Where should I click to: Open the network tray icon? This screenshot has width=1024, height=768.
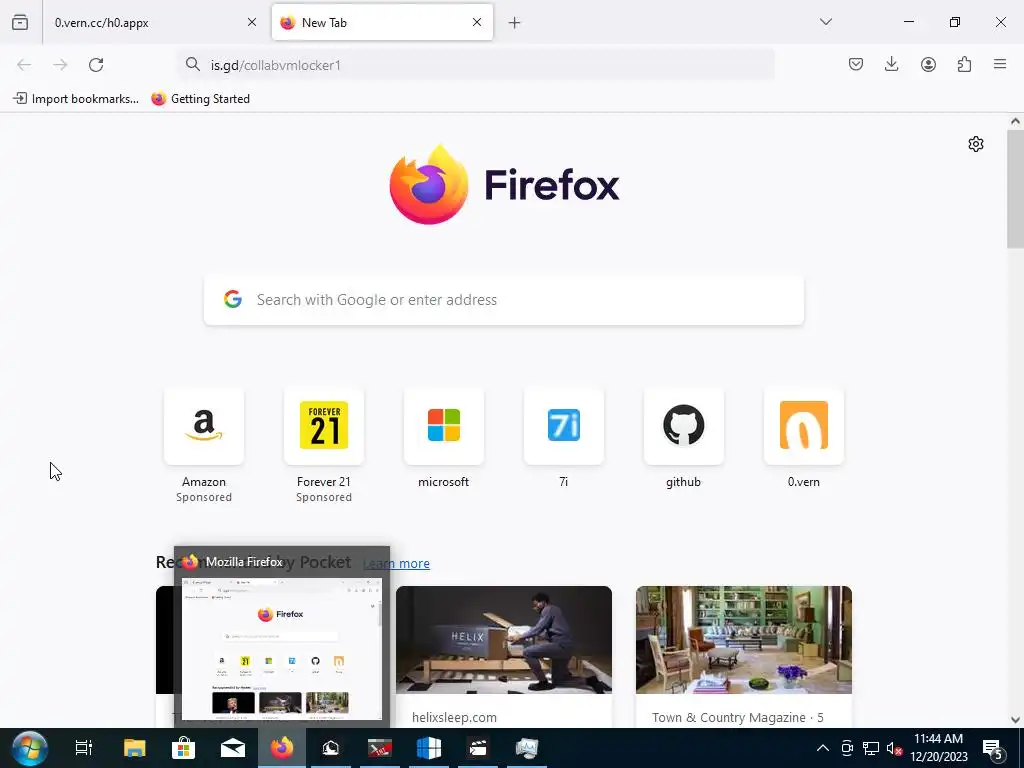(871, 748)
